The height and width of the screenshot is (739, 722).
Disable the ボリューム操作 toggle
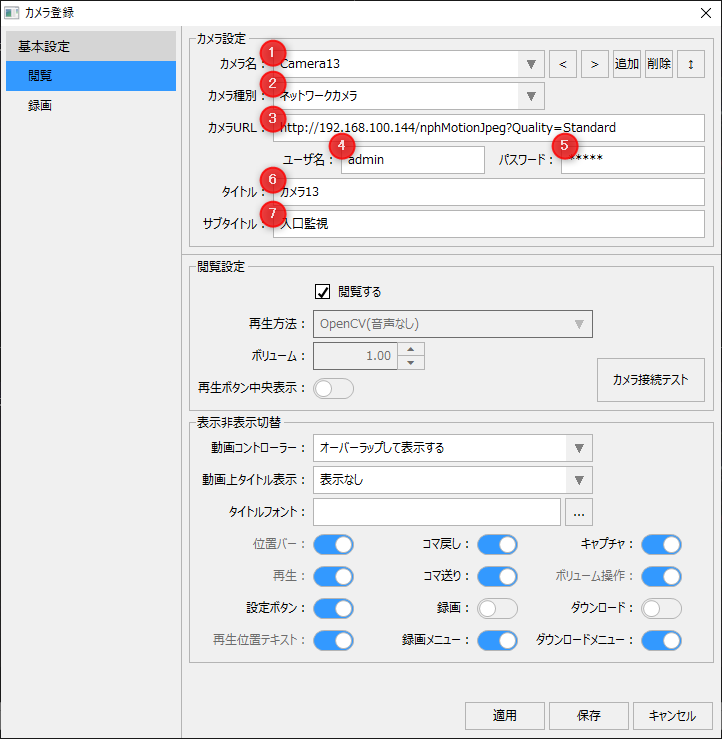click(661, 577)
